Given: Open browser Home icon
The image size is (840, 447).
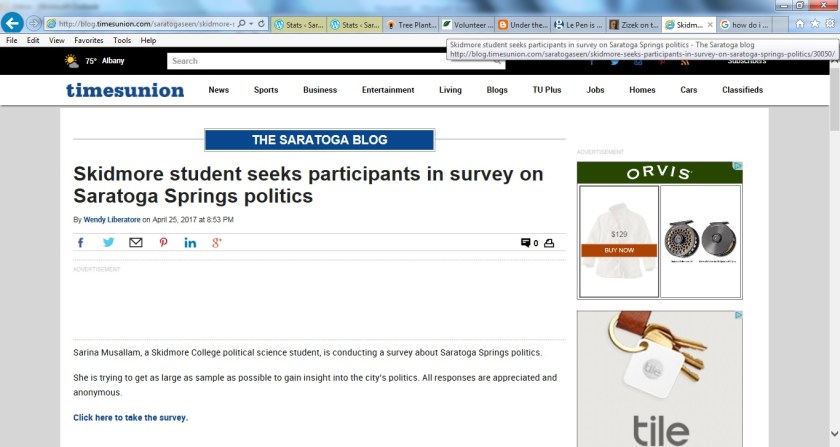Looking at the screenshot, I should (798, 22).
